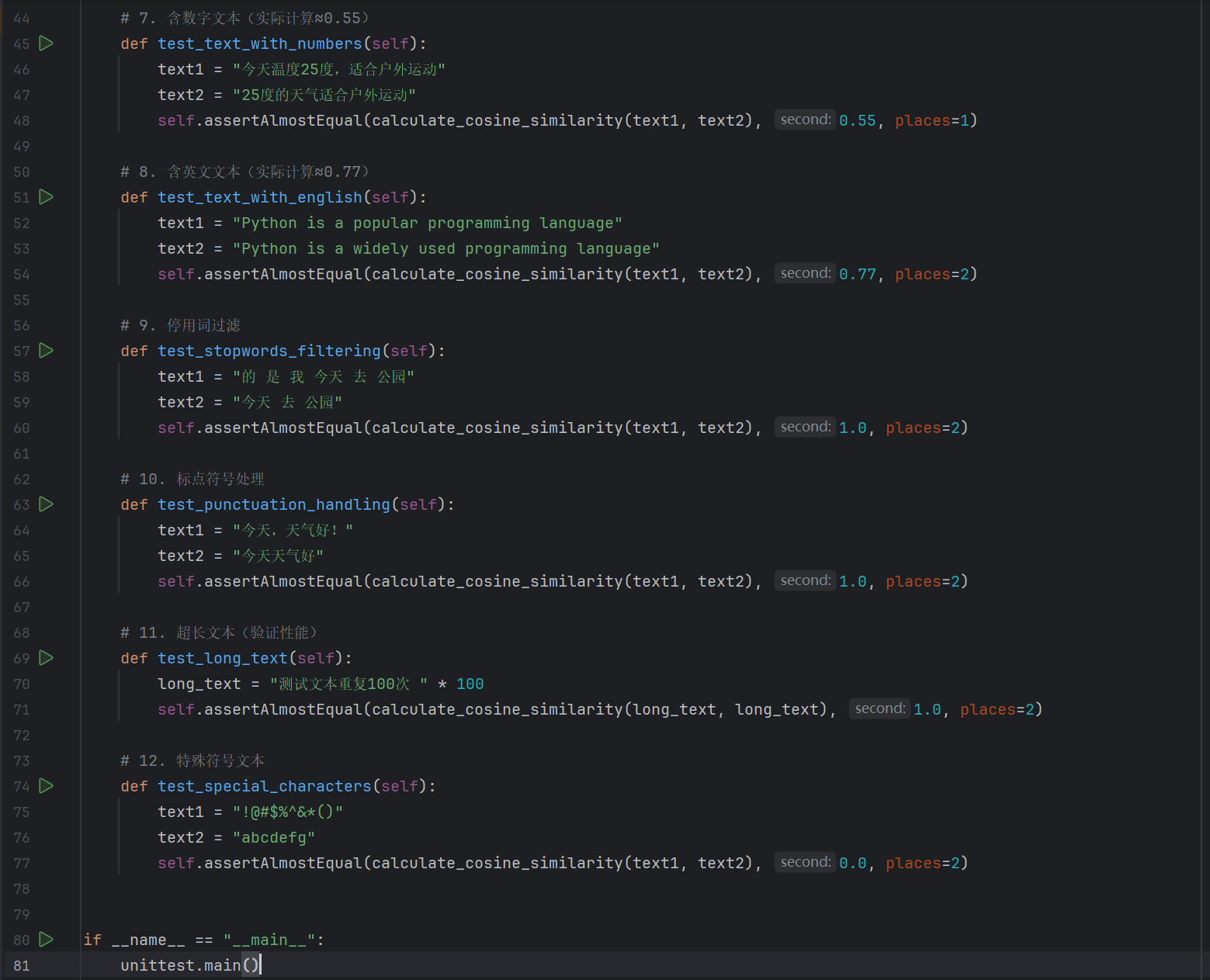Image resolution: width=1210 pixels, height=980 pixels.
Task: Click the string "今天 去 公园" on line 59
Action: pos(287,403)
